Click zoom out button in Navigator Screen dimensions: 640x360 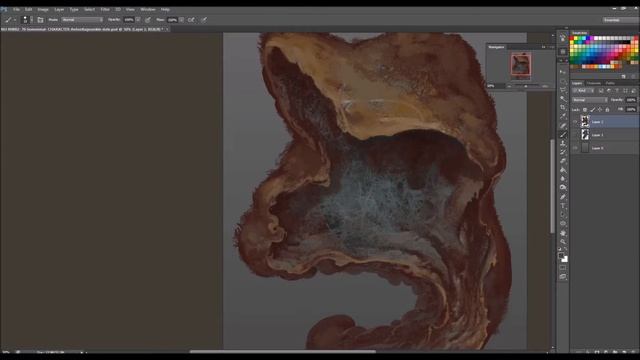(509, 86)
